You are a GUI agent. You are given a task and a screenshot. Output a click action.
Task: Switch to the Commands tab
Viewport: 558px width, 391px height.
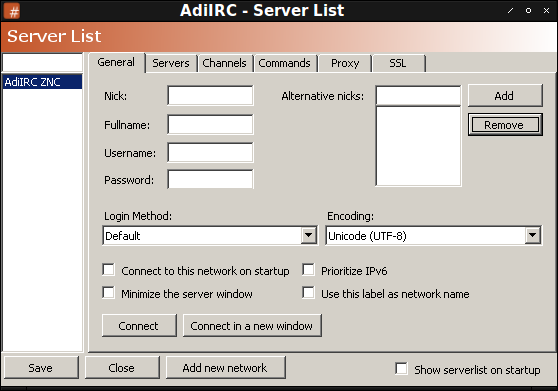(x=284, y=63)
